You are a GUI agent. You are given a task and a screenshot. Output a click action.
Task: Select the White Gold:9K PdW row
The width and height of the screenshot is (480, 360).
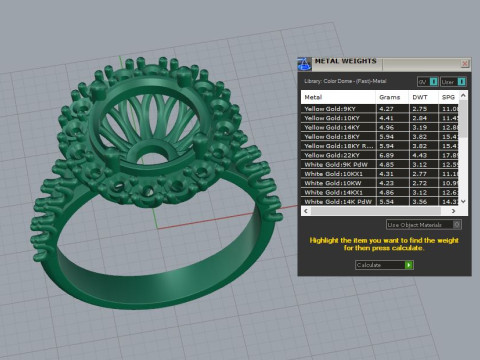(380, 165)
